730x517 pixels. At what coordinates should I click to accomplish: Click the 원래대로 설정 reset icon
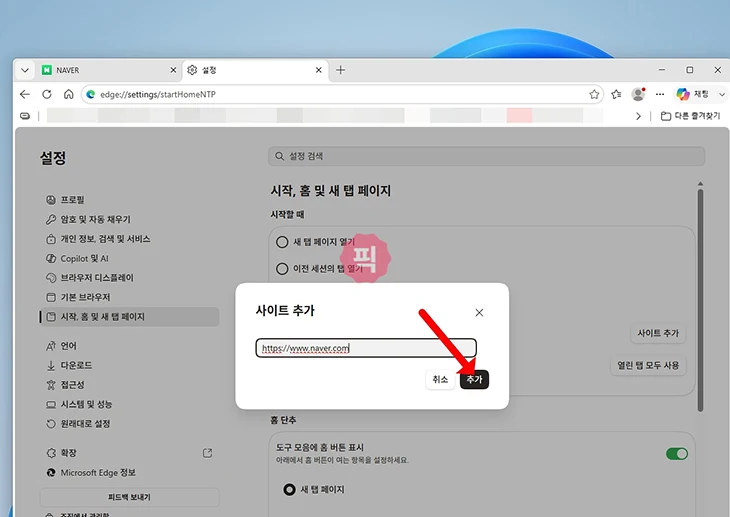pyautogui.click(x=51, y=424)
